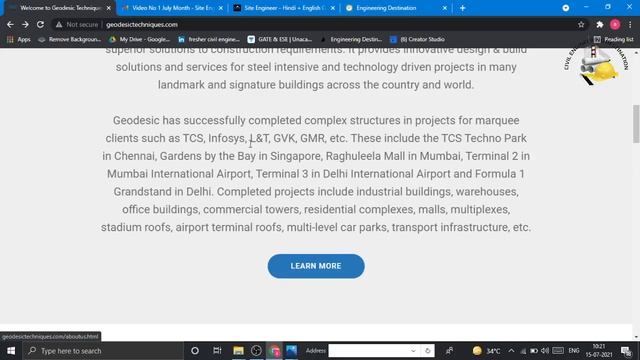The width and height of the screenshot is (640, 360).
Task: Open File Explorer from the taskbar
Action: coord(238,351)
